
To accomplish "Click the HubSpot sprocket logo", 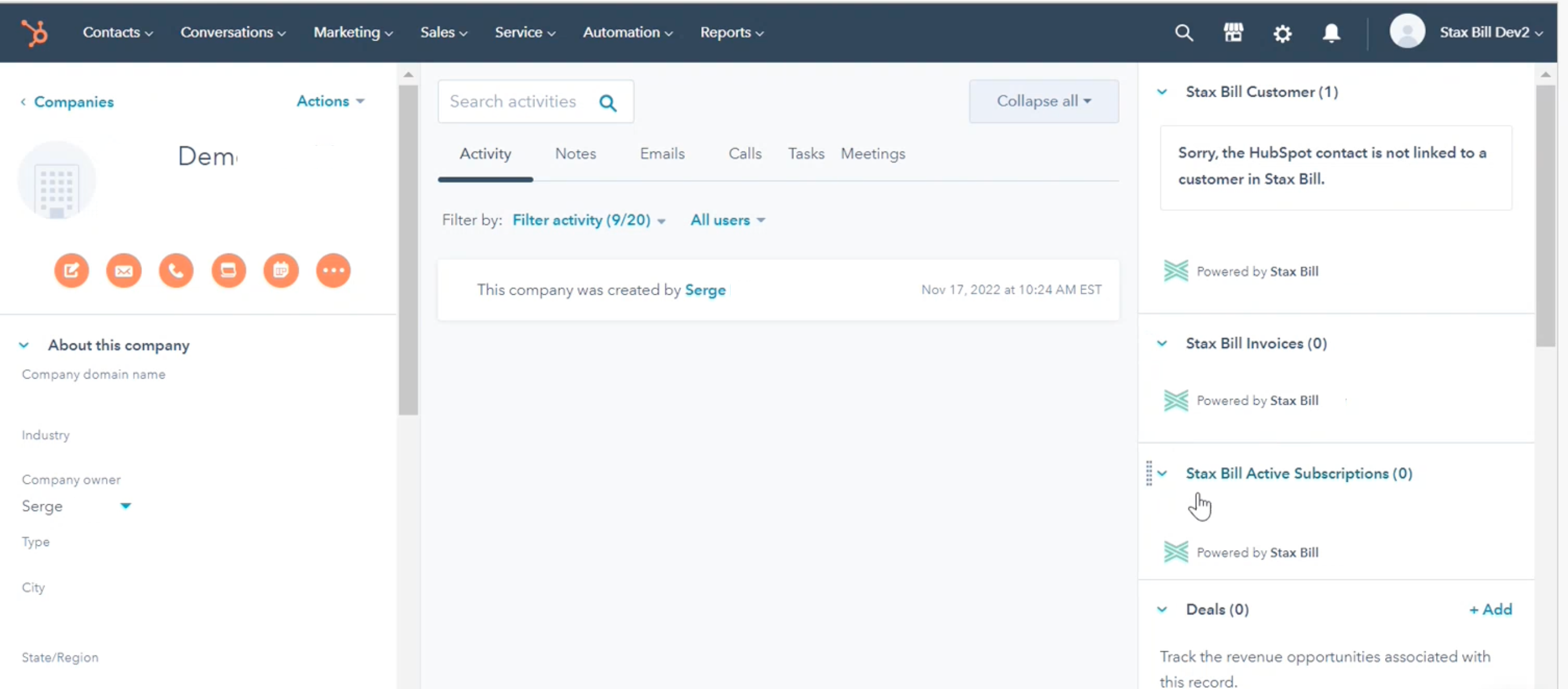I will point(35,32).
